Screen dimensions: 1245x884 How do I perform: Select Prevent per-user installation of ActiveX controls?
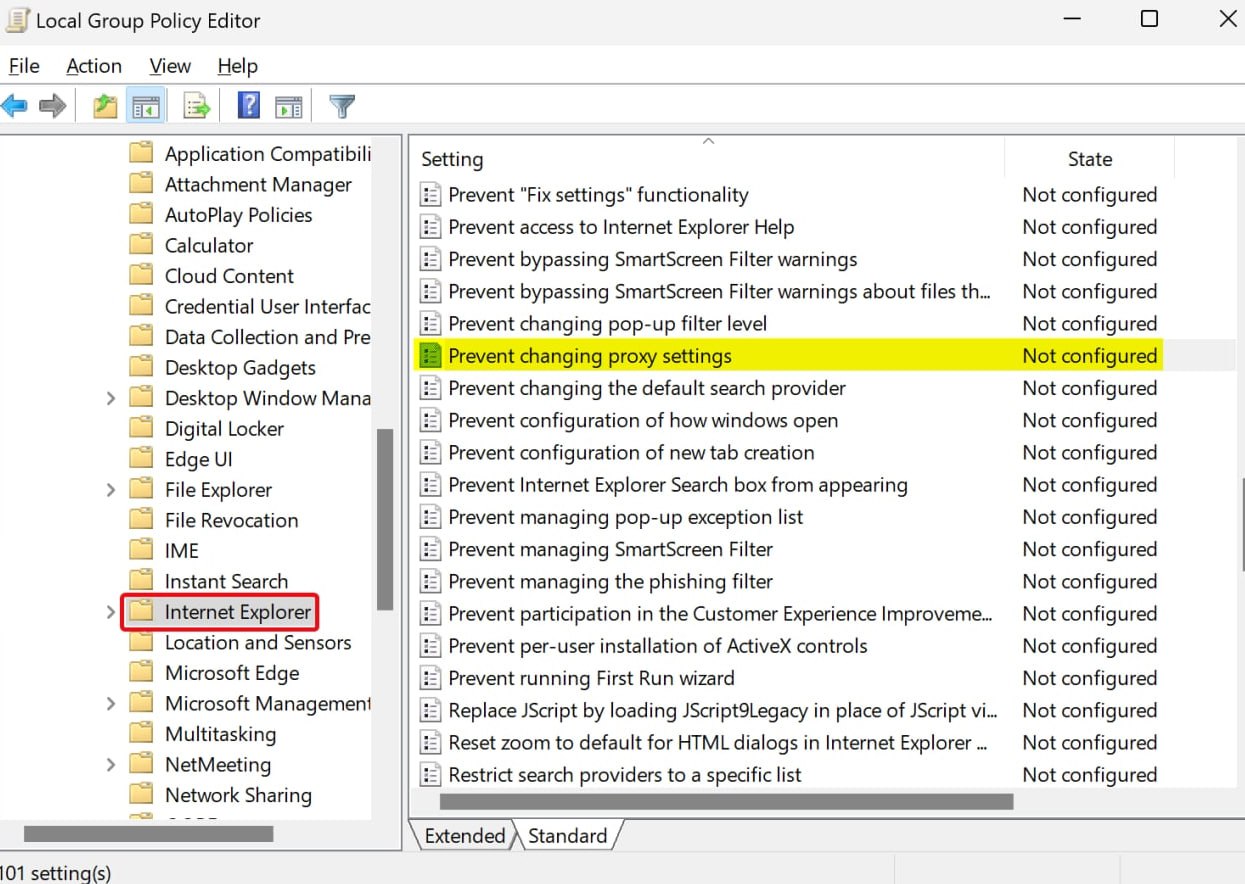click(x=658, y=646)
